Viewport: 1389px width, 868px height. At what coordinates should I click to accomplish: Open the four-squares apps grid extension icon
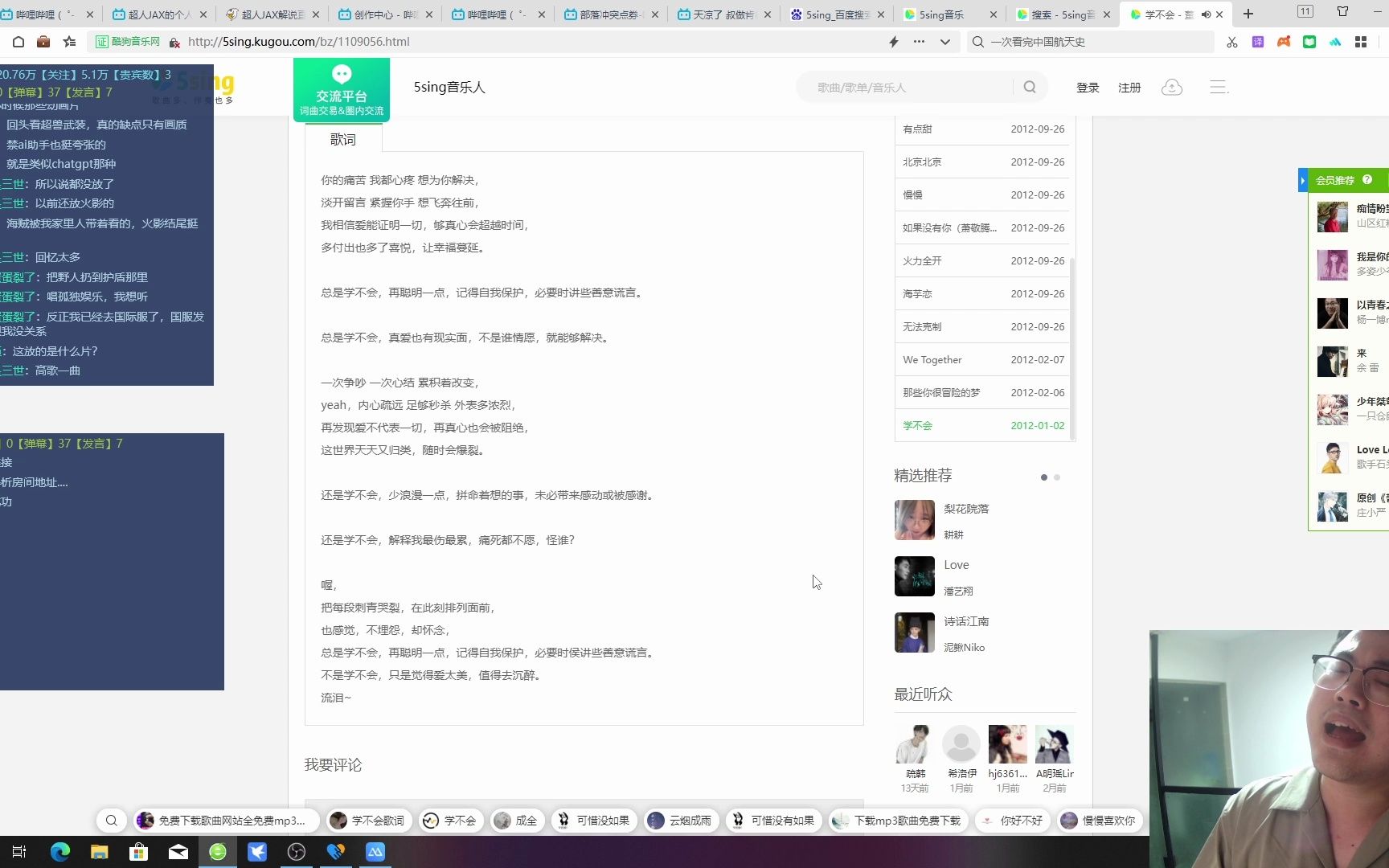[1361, 42]
